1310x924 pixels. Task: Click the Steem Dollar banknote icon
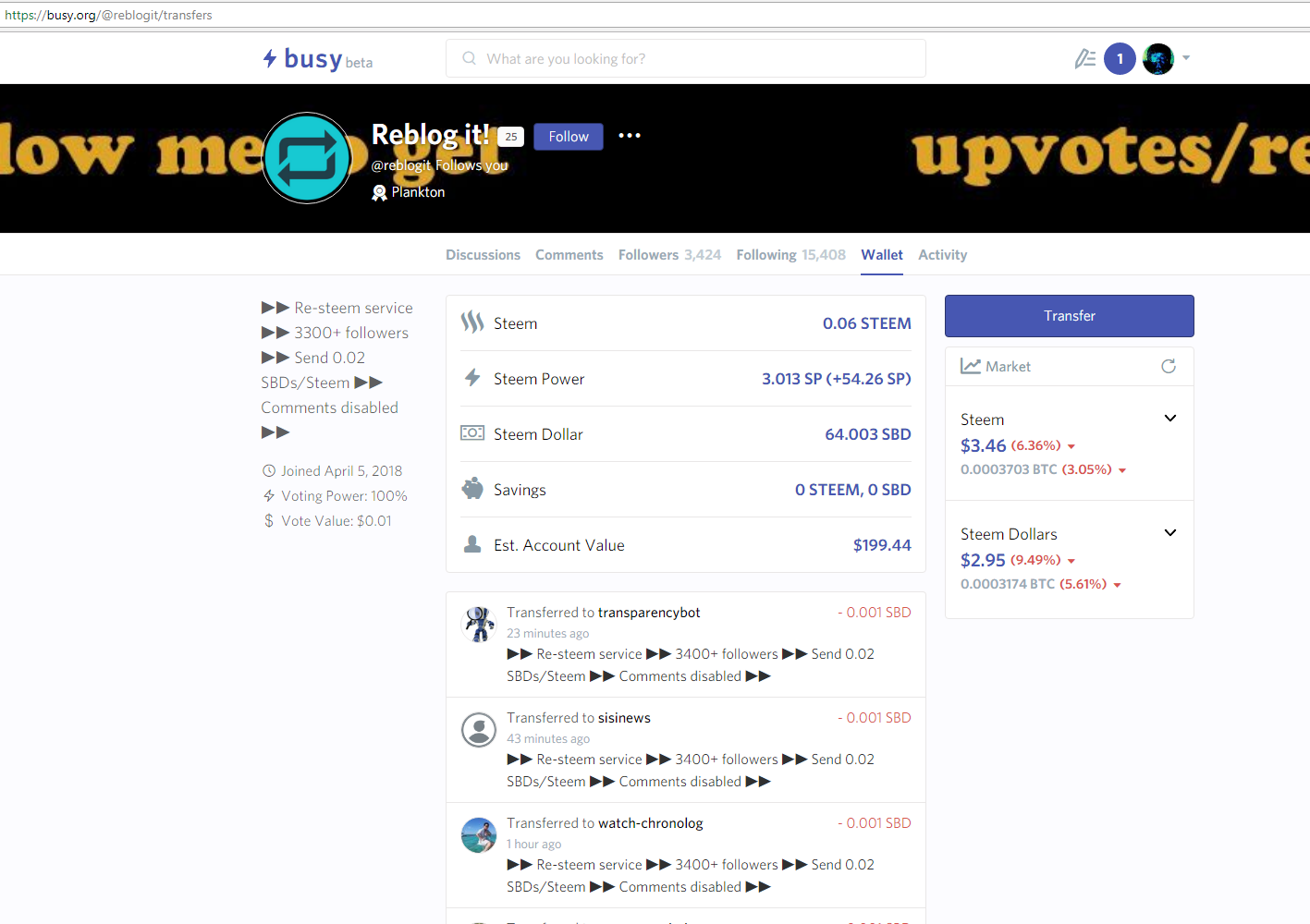click(472, 433)
